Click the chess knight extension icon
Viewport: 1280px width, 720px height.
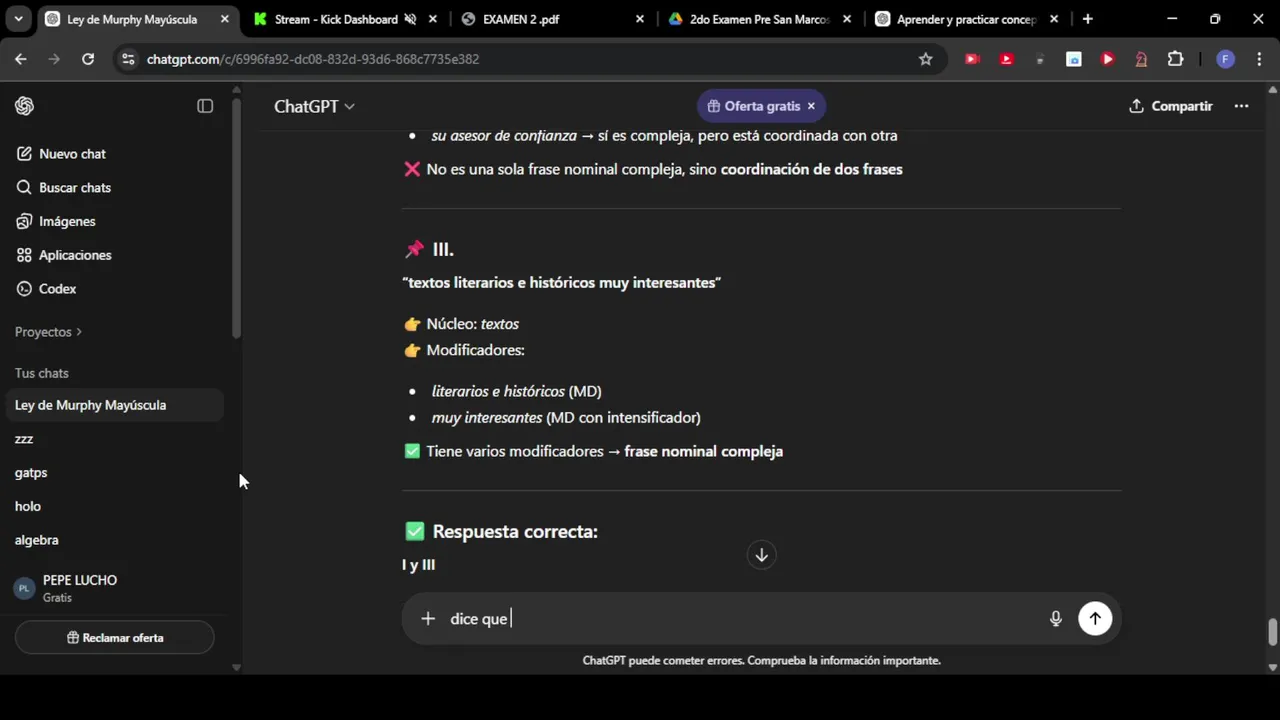(1141, 59)
